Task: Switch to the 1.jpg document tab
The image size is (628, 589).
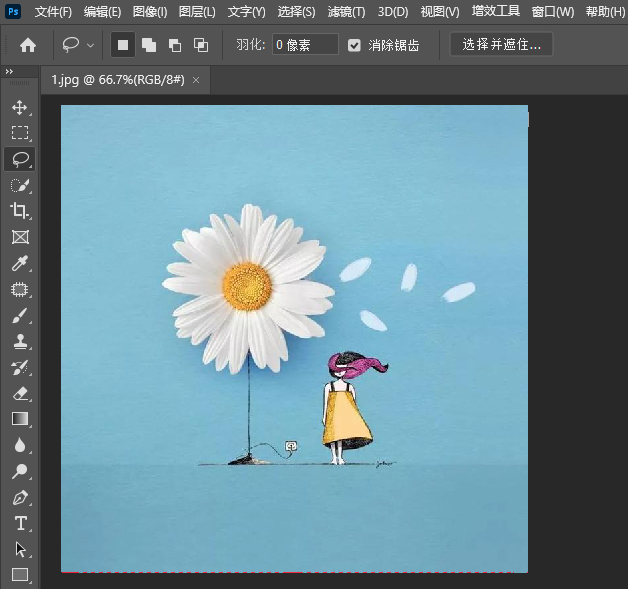Action: click(118, 80)
